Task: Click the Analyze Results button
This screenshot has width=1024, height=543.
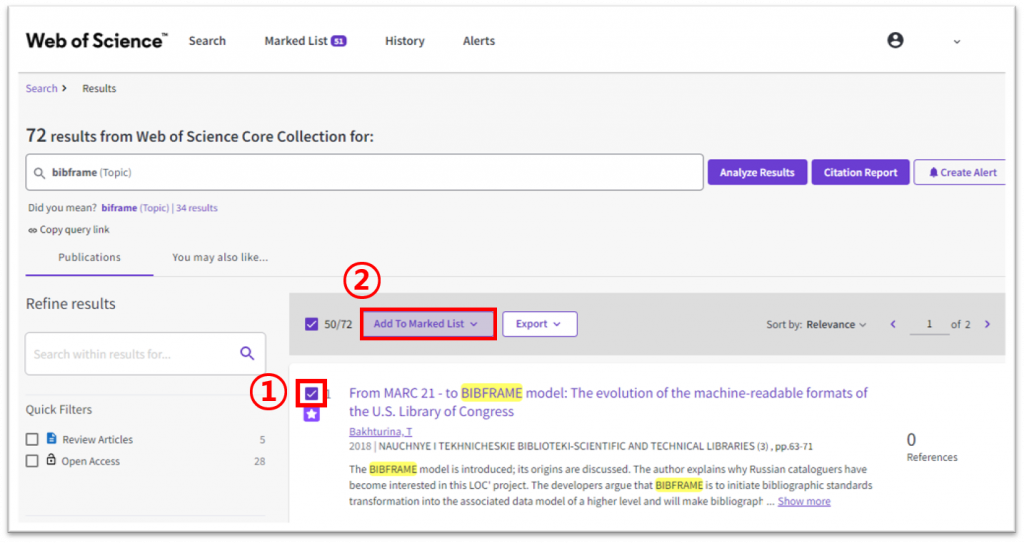Action: [x=757, y=172]
